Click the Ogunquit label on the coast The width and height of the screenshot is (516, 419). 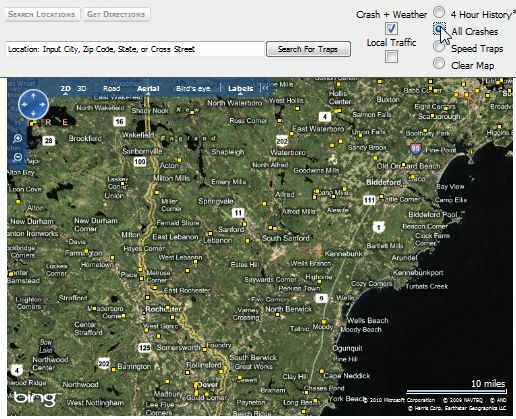pos(347,348)
